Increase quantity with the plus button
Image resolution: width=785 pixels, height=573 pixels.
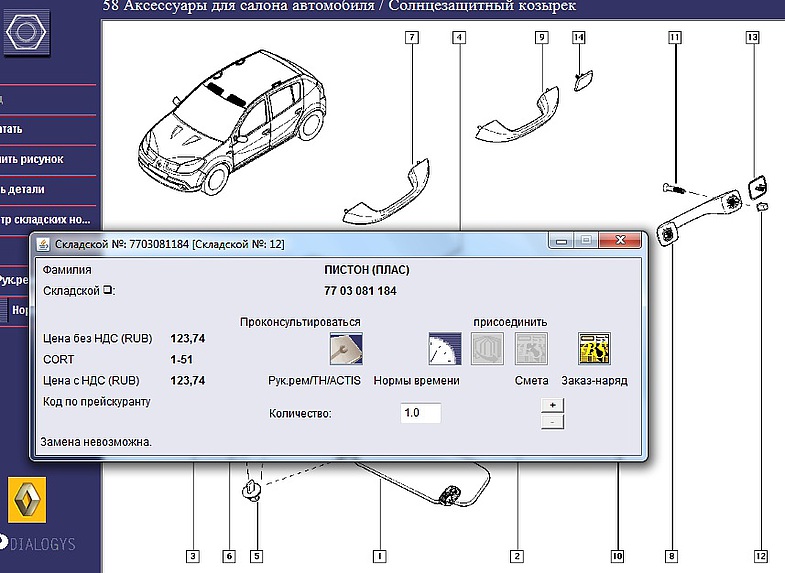point(551,405)
